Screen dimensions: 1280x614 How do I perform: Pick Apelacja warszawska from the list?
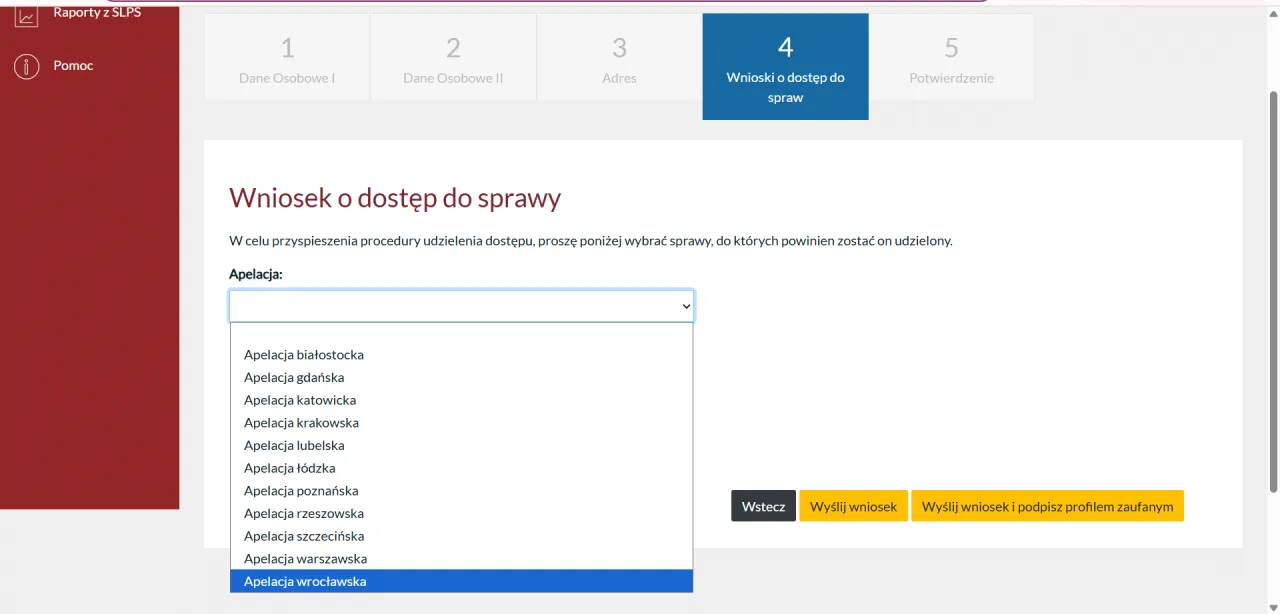click(x=303, y=558)
